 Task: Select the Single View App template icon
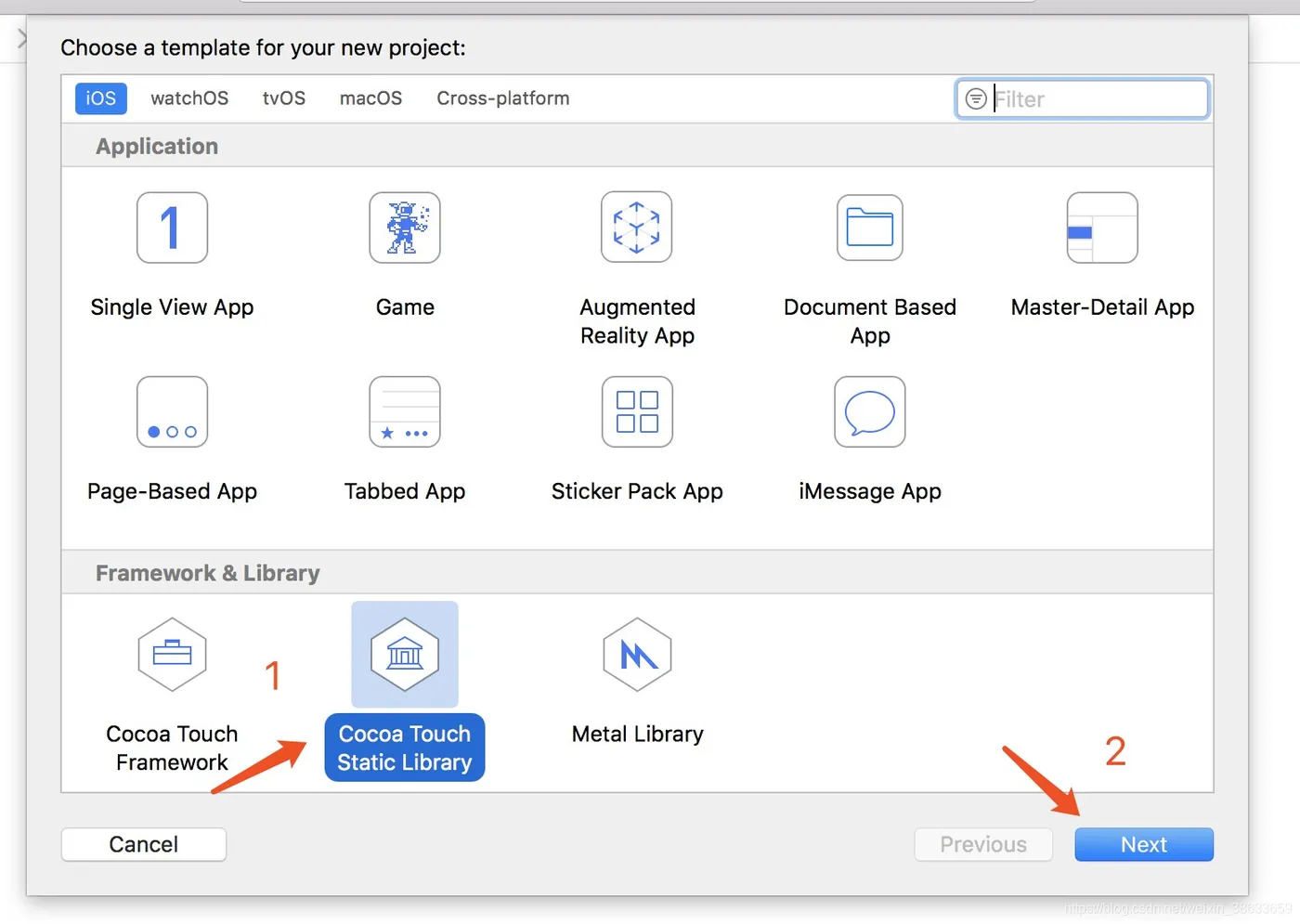coord(172,228)
